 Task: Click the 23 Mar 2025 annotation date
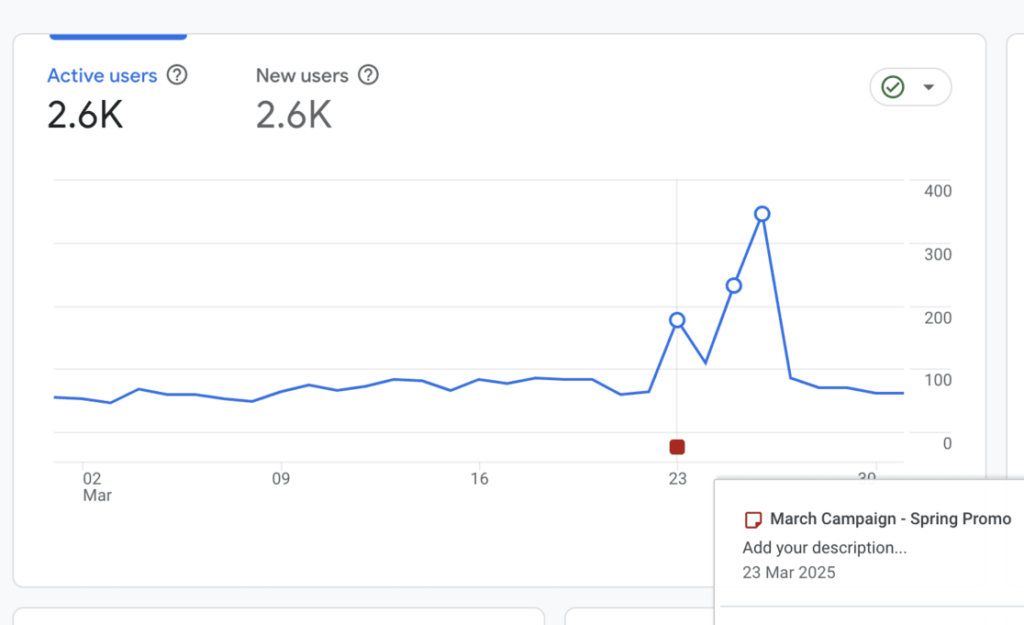tap(789, 573)
